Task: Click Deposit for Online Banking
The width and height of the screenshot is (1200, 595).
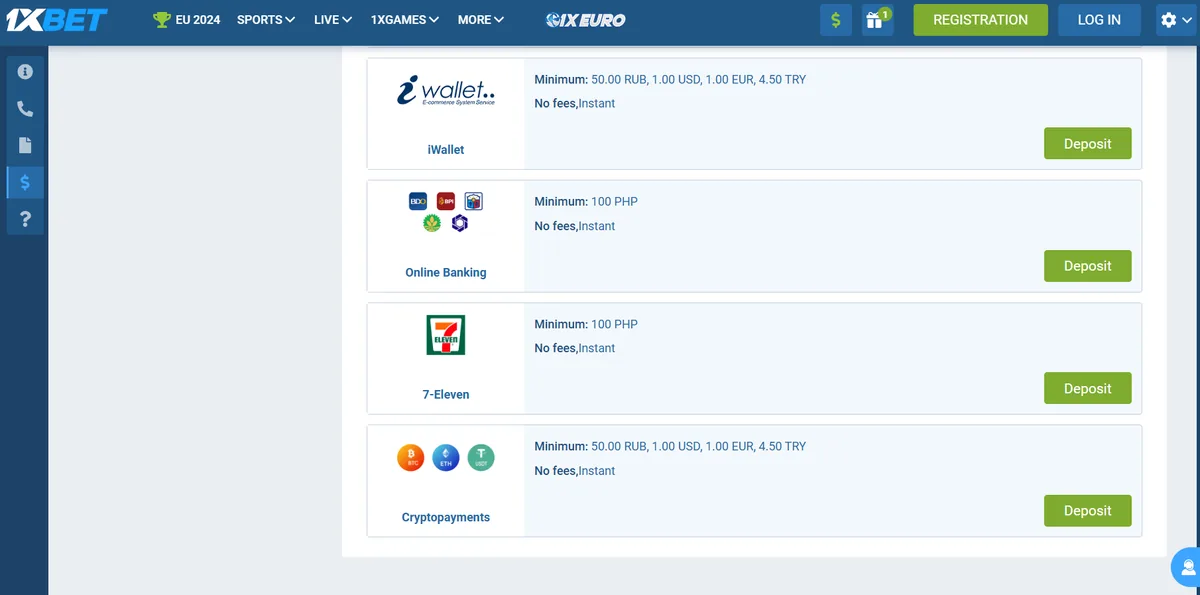Action: [1088, 266]
